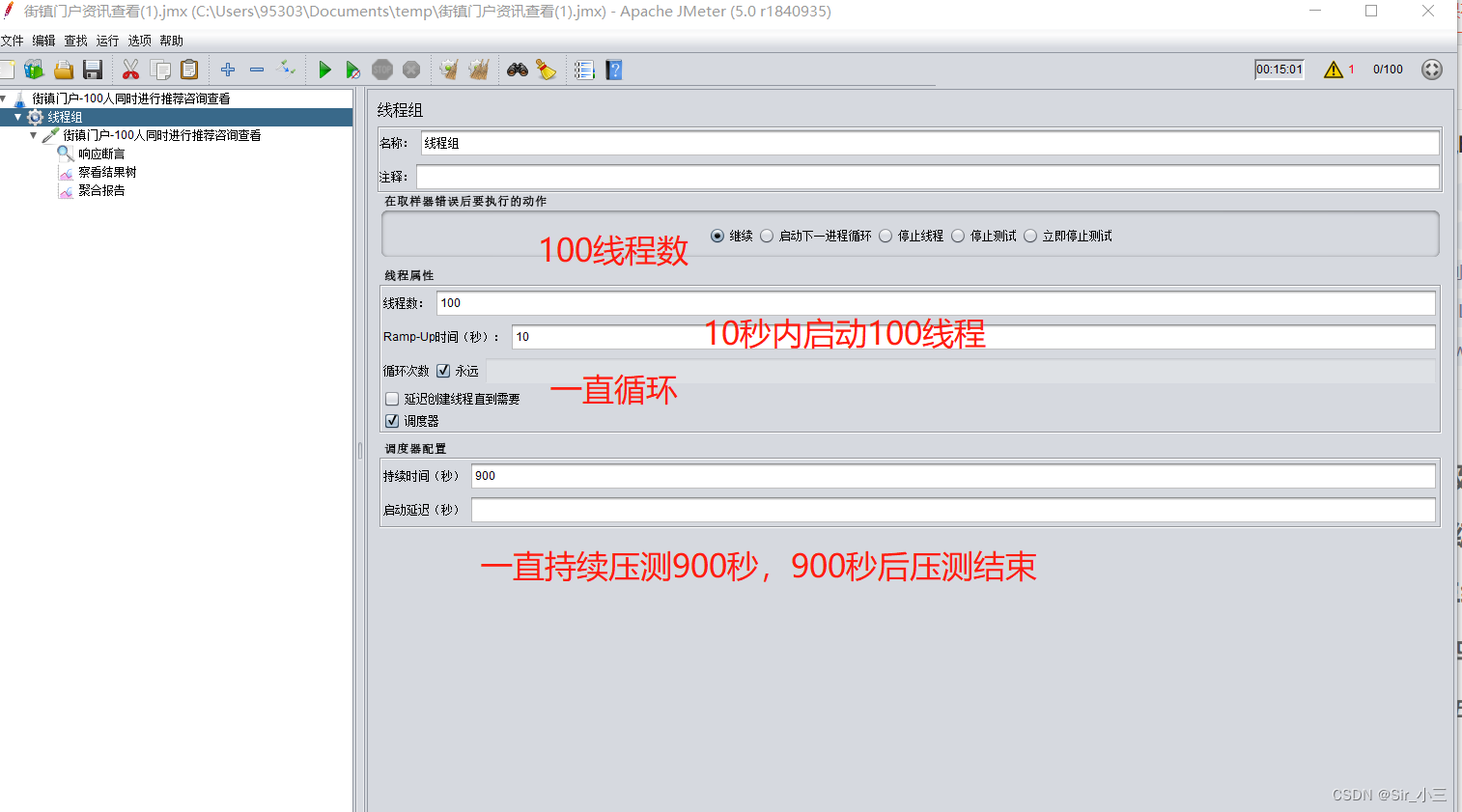This screenshot has width=1462, height=812.
Task: Open the 选项 menu
Action: (139, 41)
